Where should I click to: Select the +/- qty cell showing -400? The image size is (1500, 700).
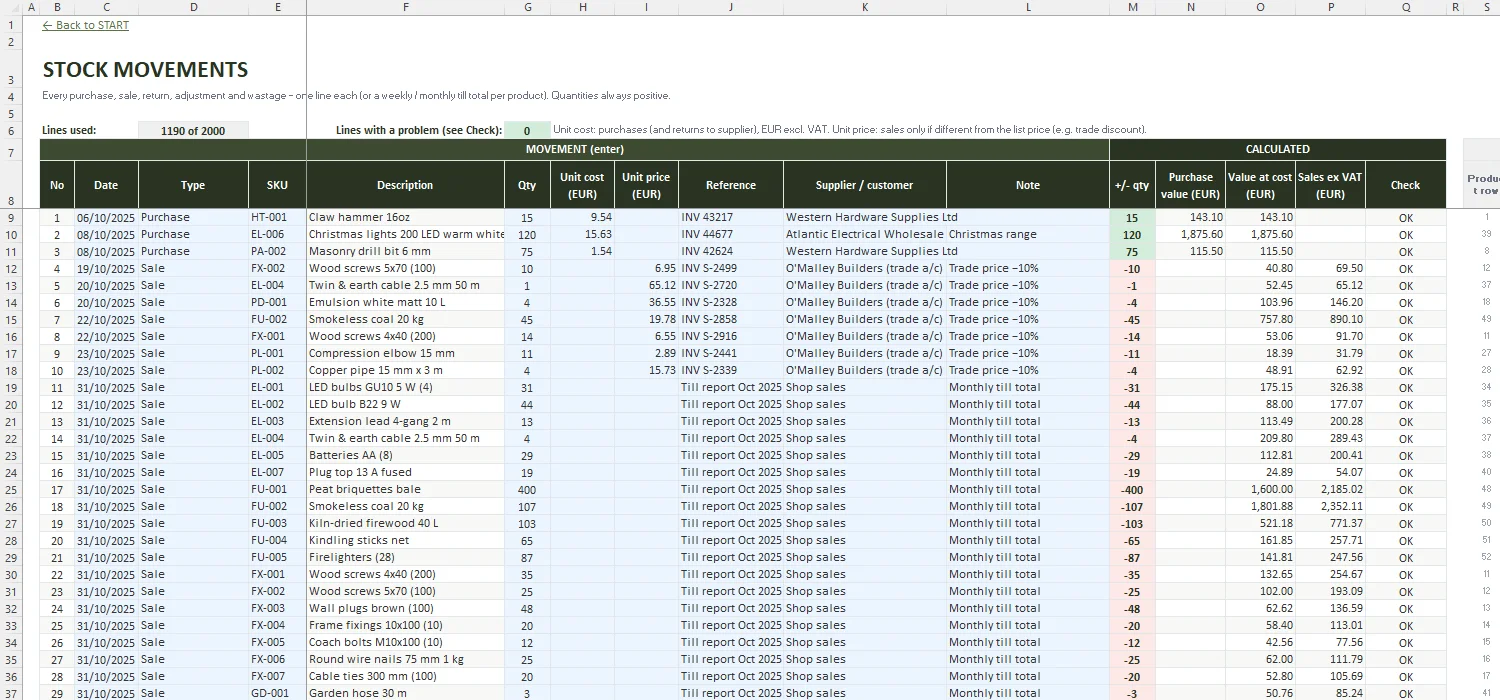coord(1132,489)
